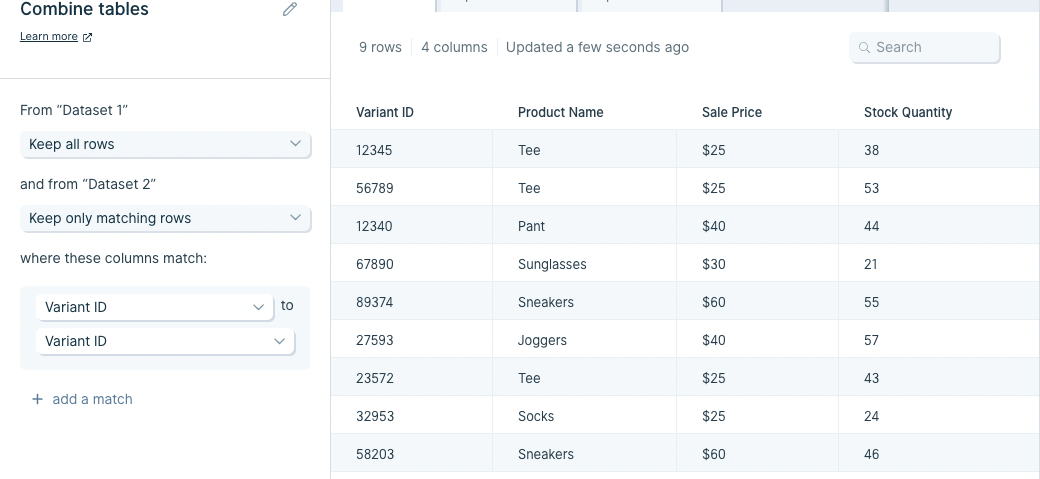Select the cell with Variant ID 58203

tap(412, 454)
